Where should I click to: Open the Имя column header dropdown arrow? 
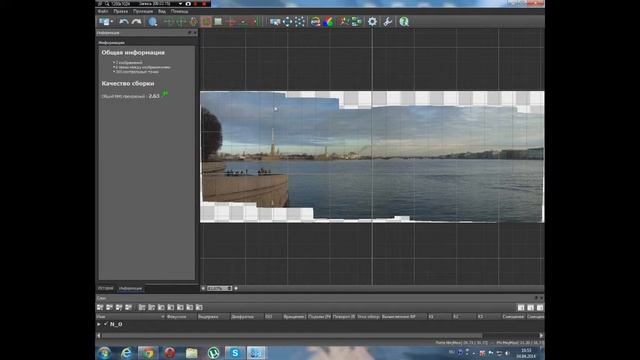(162, 317)
